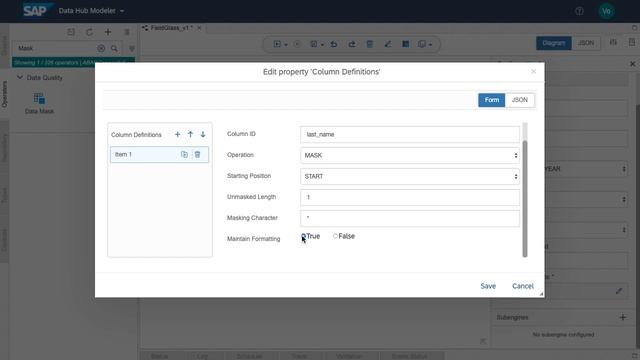Collapse the Data Quality category
Image resolution: width=640 pixels, height=360 pixels.
[x=20, y=77]
